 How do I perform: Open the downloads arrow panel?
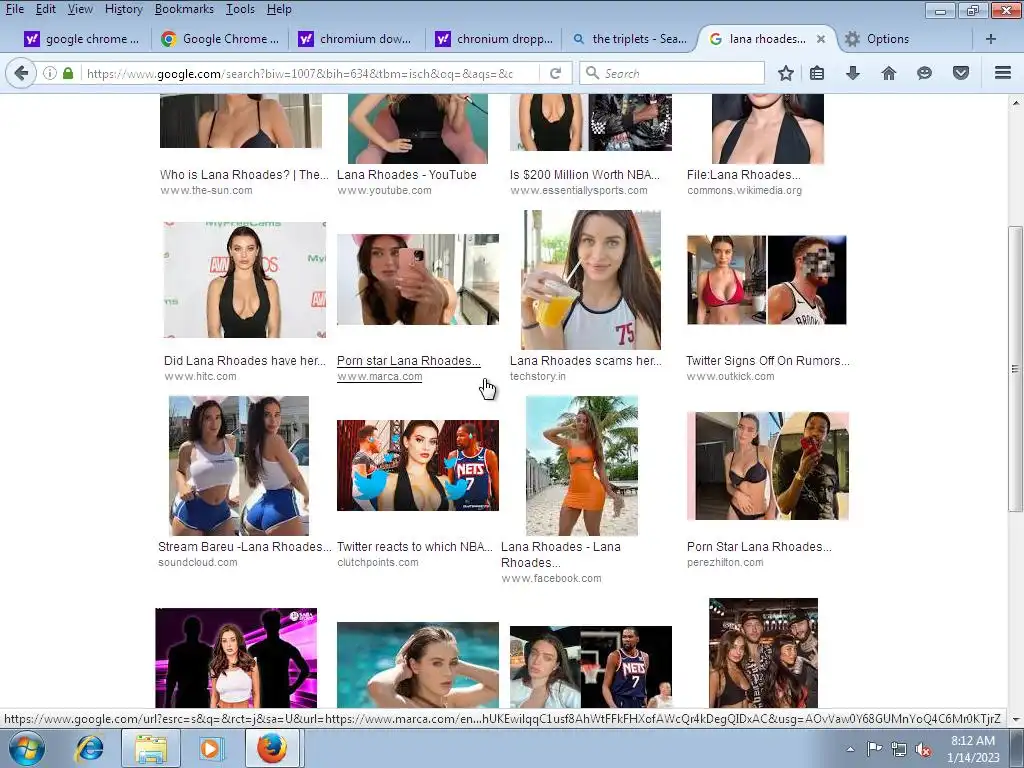(x=853, y=73)
